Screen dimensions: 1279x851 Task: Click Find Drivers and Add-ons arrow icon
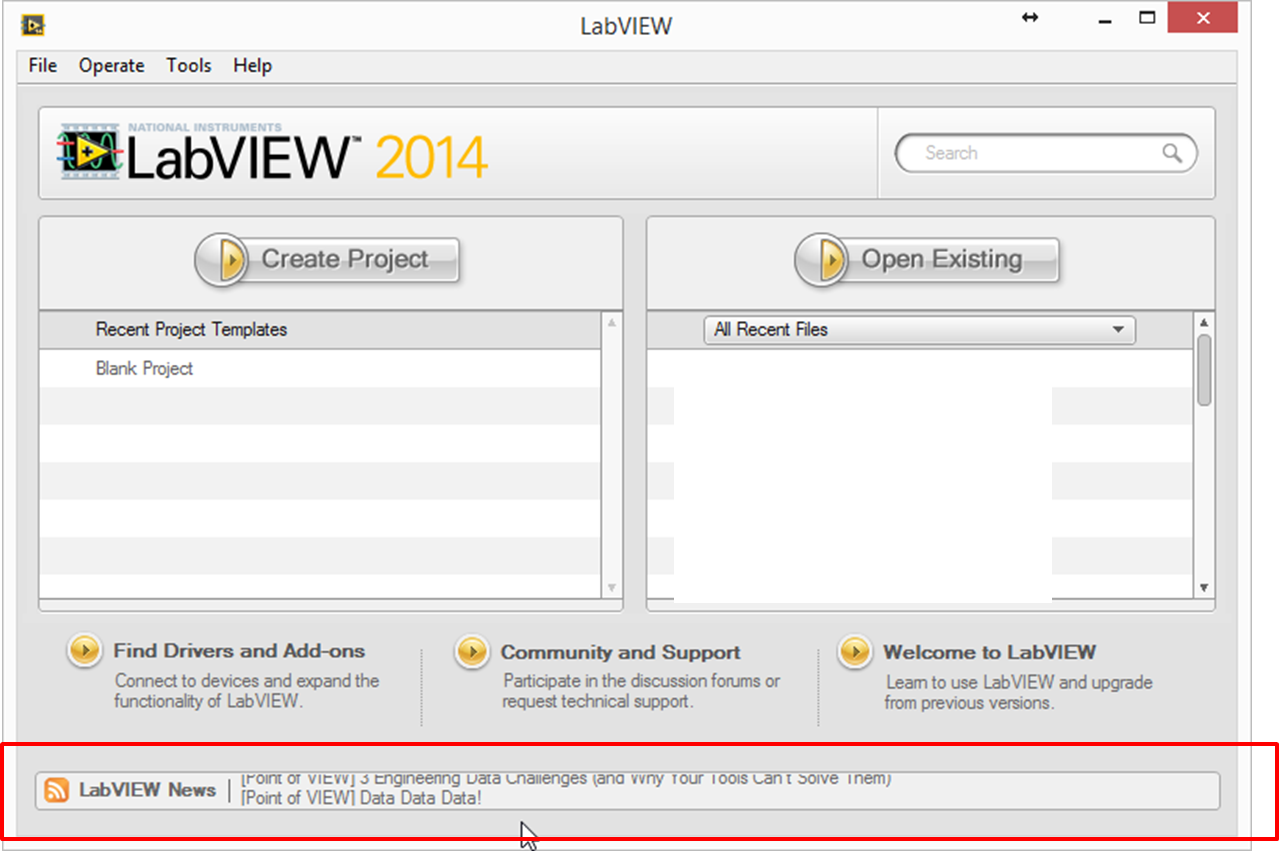85,651
